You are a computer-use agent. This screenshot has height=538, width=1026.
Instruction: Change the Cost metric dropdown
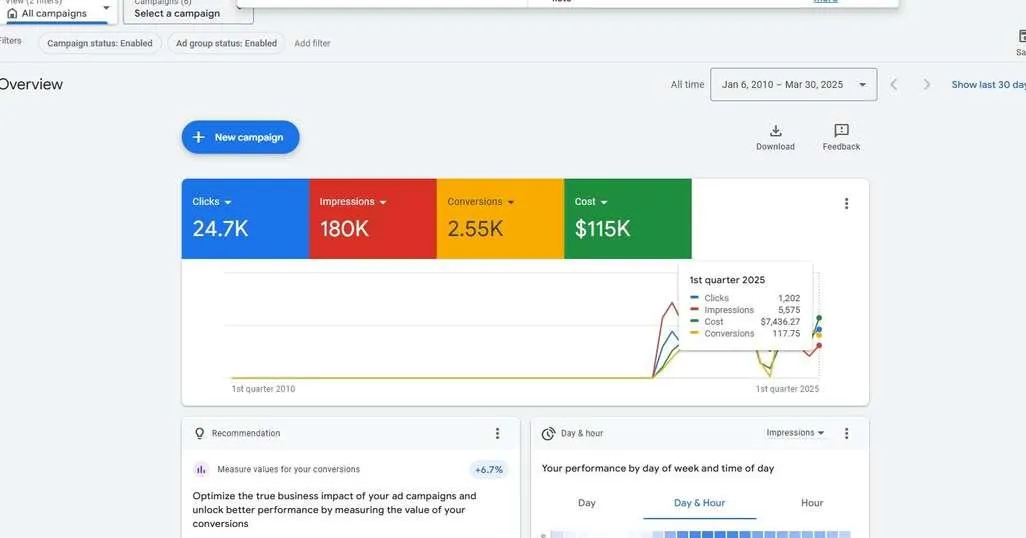click(x=591, y=202)
